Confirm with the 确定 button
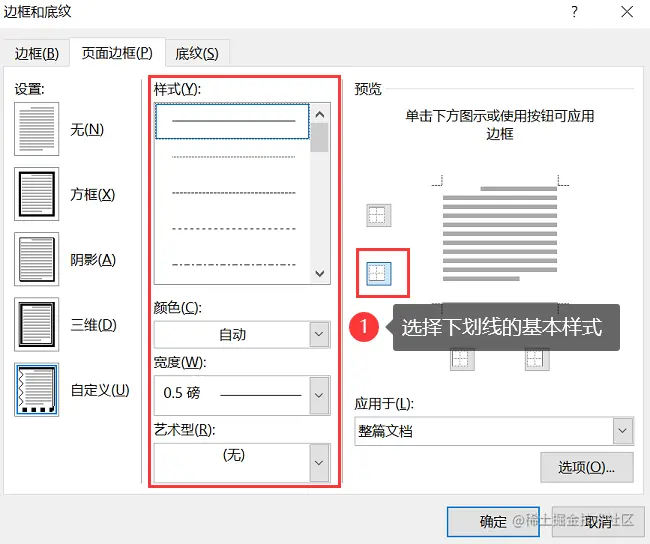This screenshot has height=544, width=650. point(493,521)
